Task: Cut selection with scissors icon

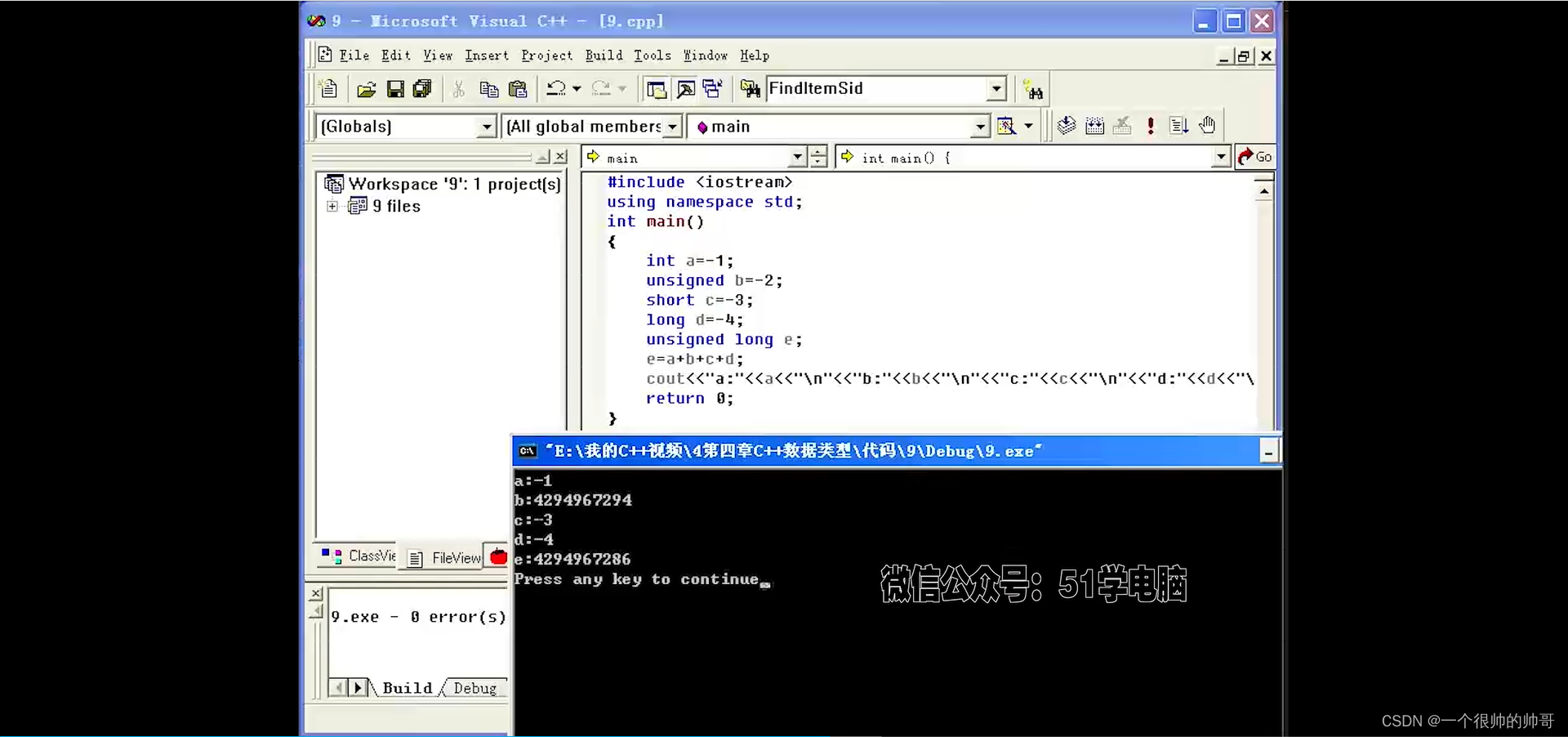Action: (459, 89)
